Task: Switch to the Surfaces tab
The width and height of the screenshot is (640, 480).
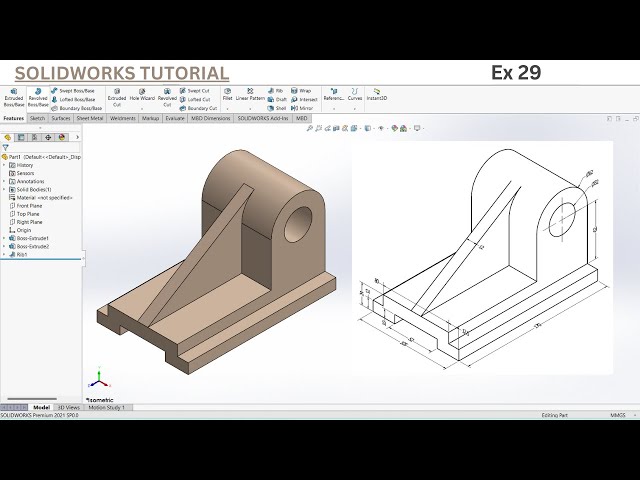Action: (x=61, y=118)
